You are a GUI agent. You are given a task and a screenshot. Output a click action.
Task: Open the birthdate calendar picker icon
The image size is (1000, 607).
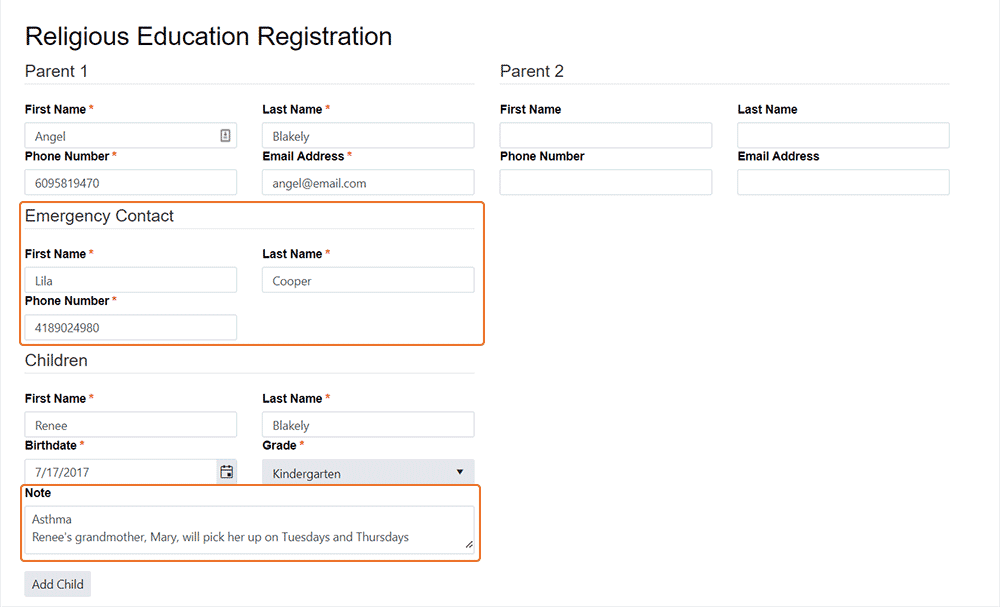click(x=227, y=472)
